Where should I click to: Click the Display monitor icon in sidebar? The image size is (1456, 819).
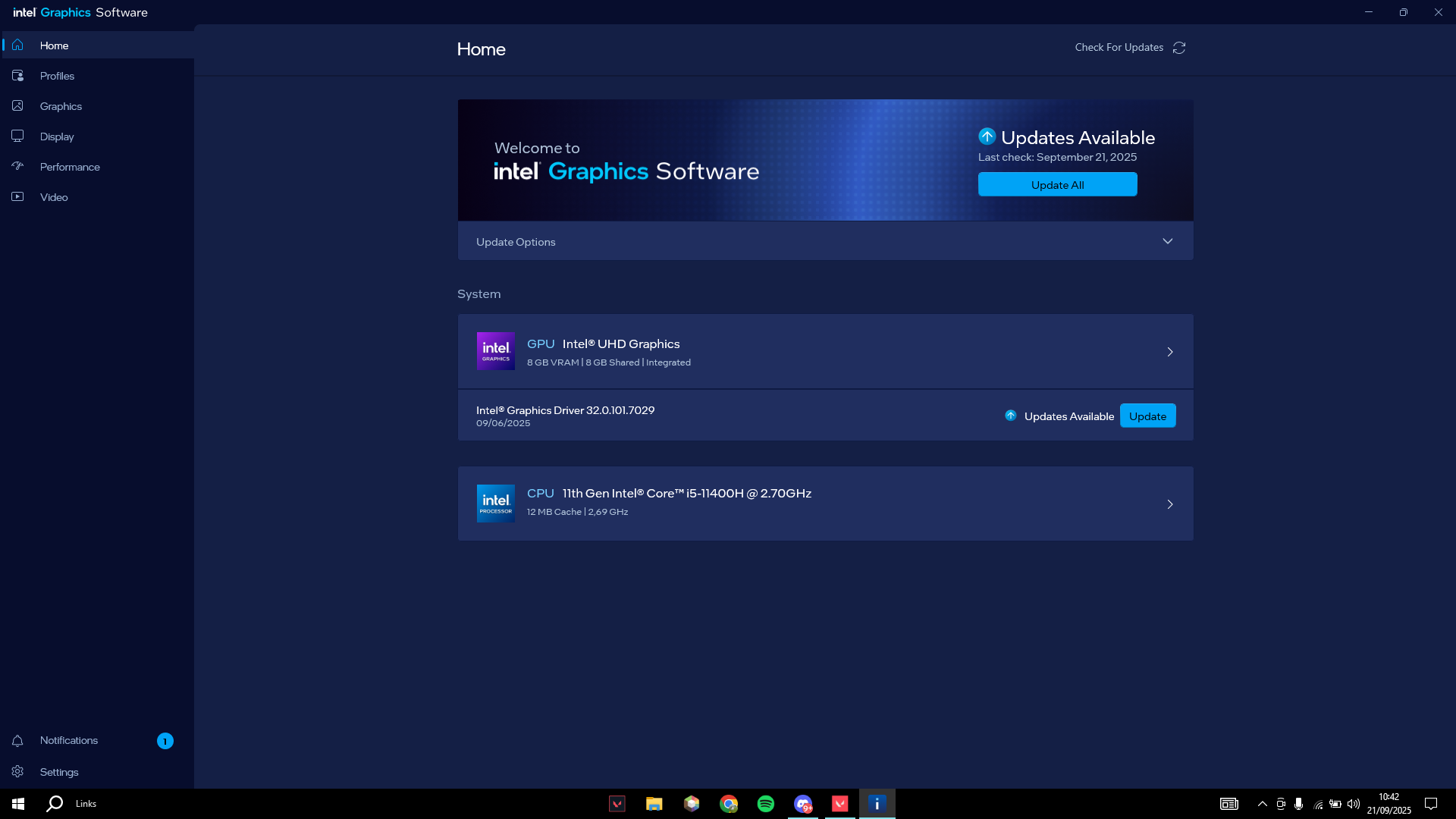point(17,136)
